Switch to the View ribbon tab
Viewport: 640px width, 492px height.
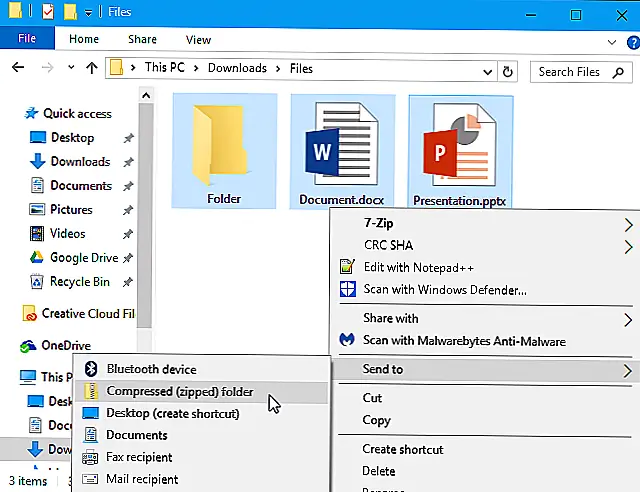click(x=198, y=40)
